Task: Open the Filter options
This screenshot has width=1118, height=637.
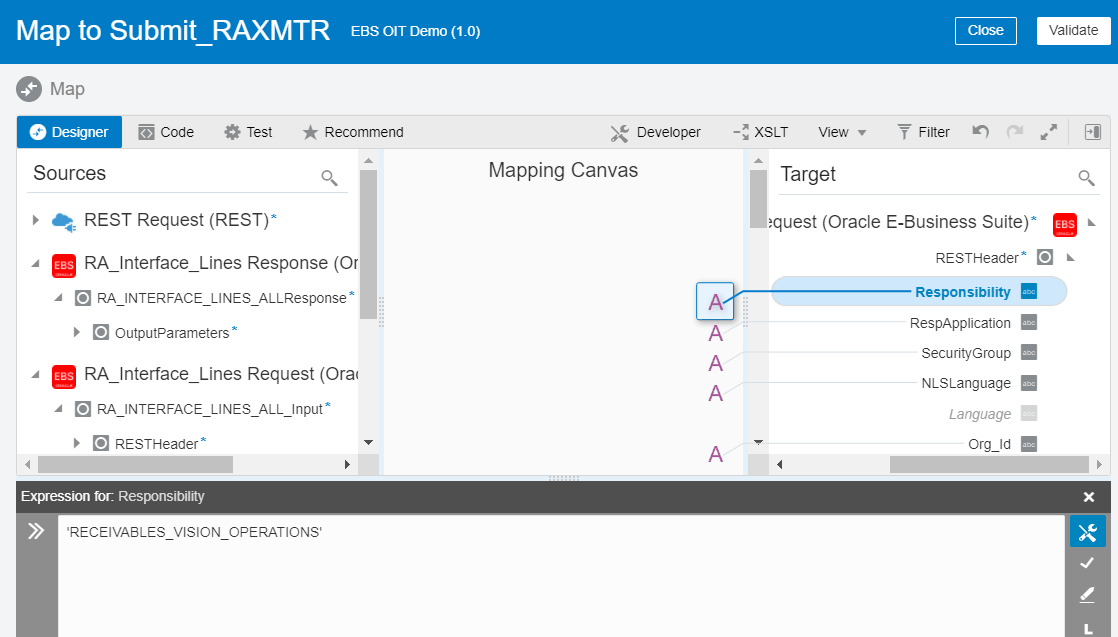Action: coord(922,131)
